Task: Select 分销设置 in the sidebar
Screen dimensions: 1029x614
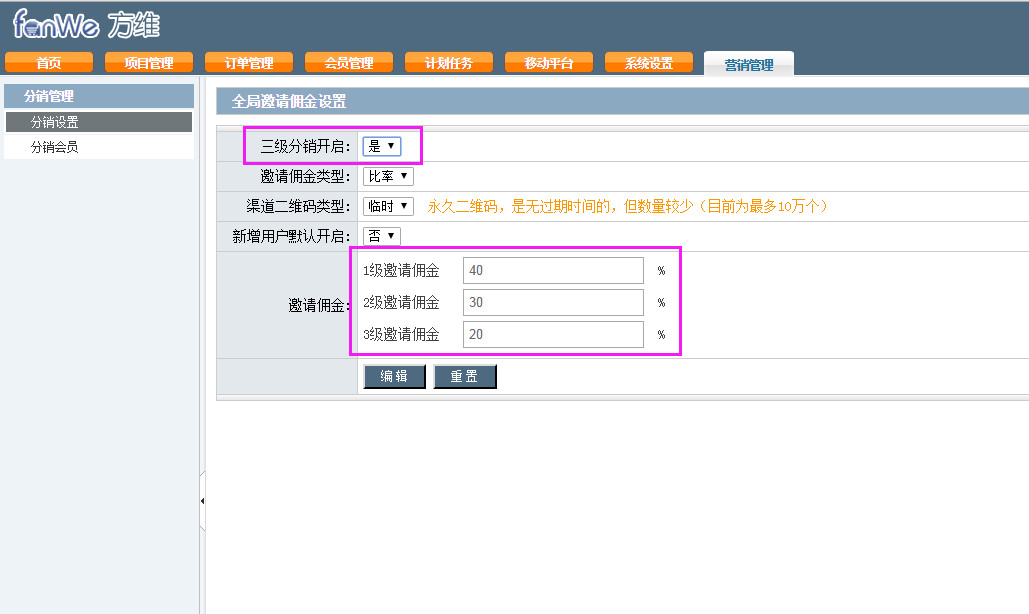Action: (98, 122)
